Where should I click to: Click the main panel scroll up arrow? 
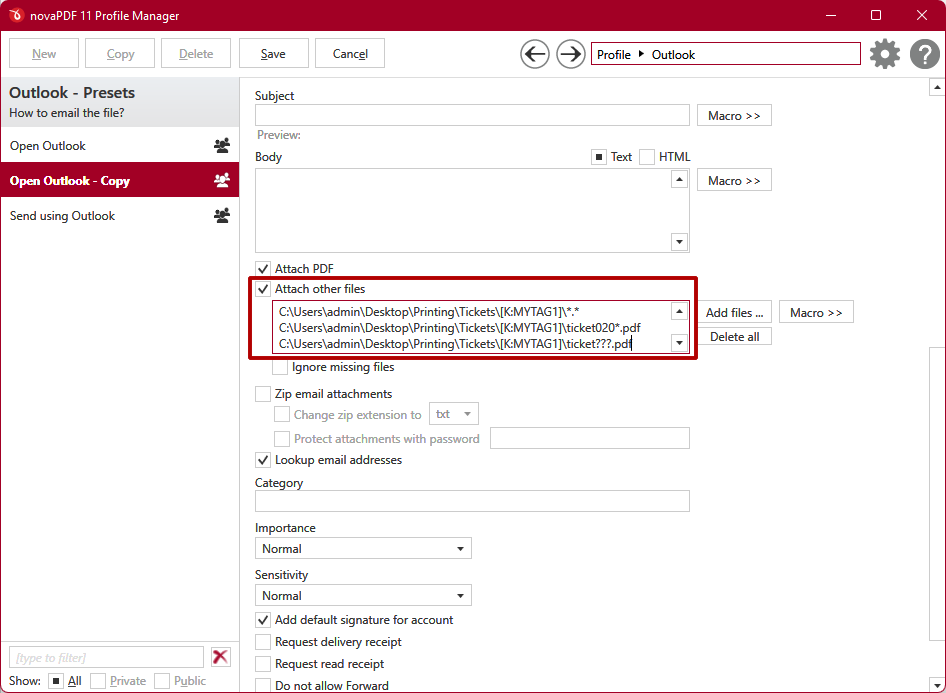click(x=937, y=87)
